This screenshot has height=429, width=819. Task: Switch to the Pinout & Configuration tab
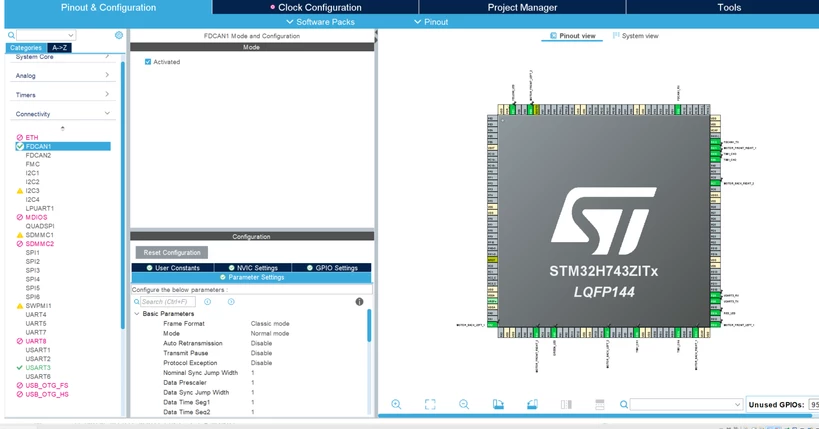pos(108,7)
